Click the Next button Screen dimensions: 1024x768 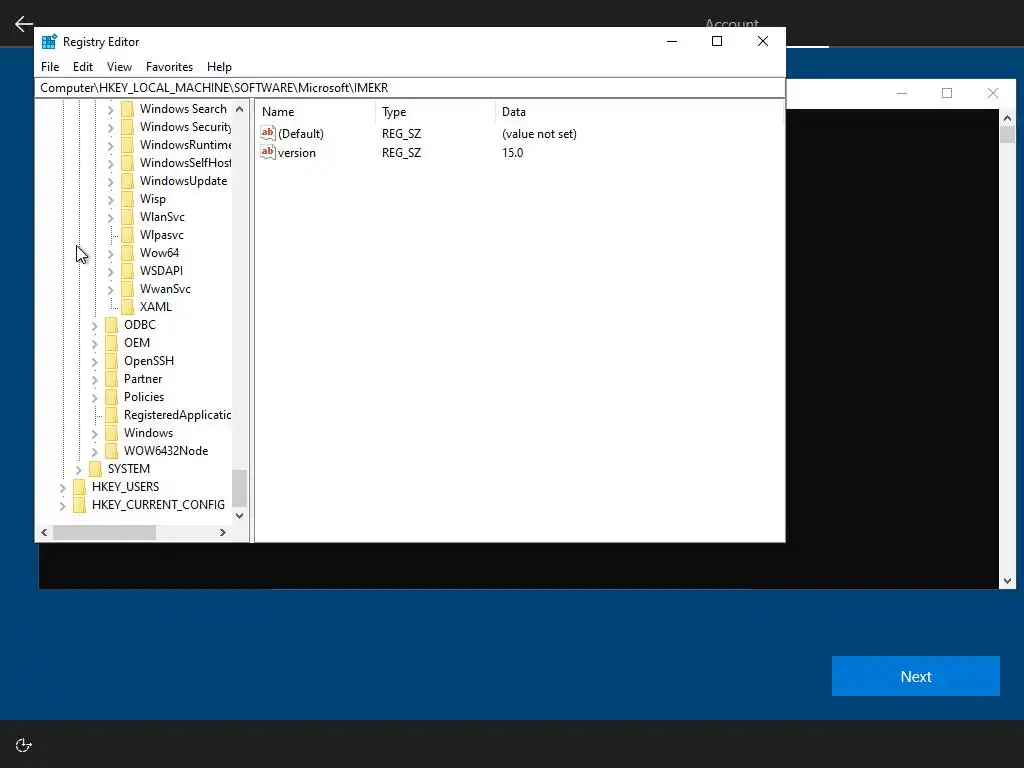(x=916, y=676)
